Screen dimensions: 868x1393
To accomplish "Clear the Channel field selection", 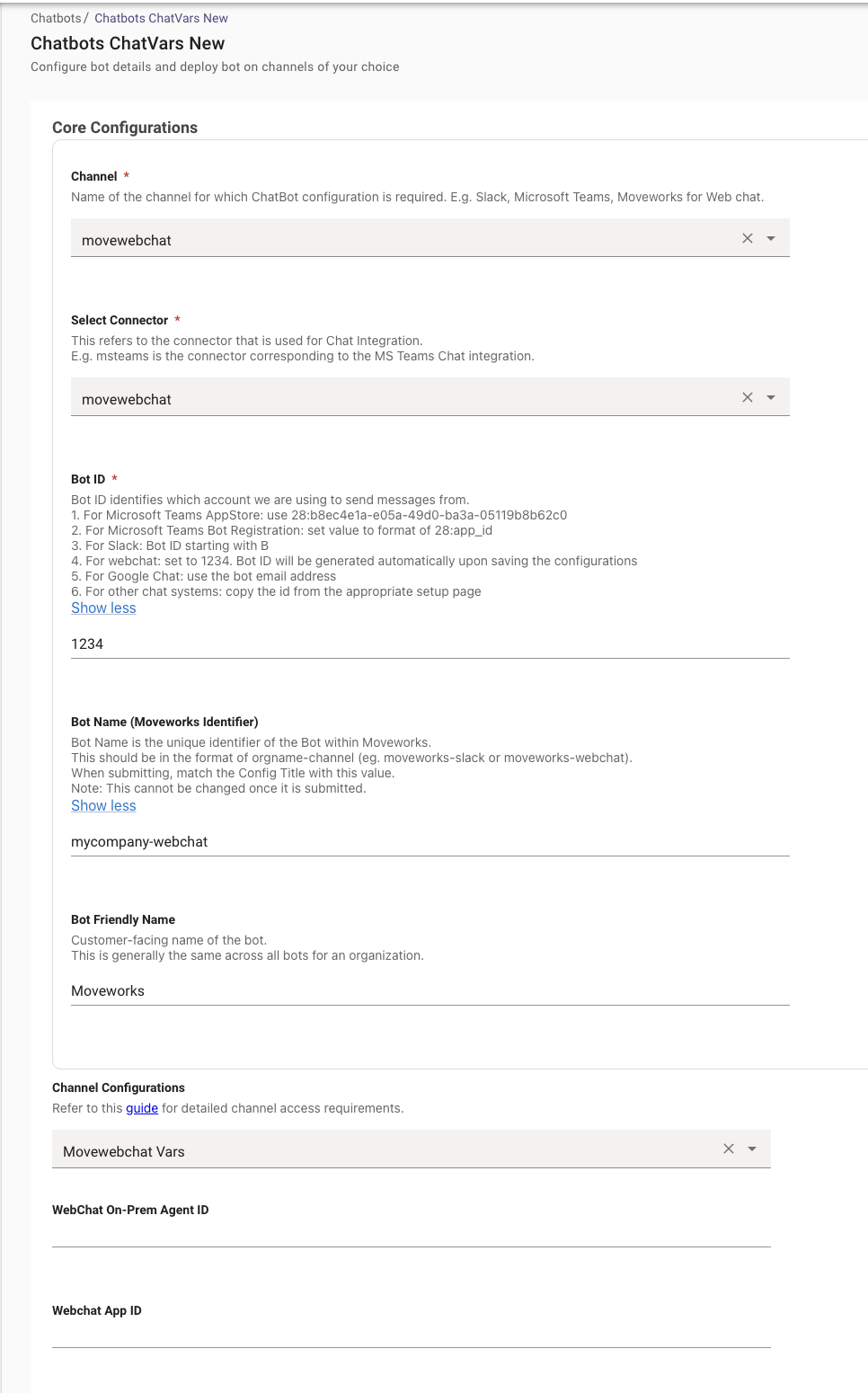I will (747, 238).
